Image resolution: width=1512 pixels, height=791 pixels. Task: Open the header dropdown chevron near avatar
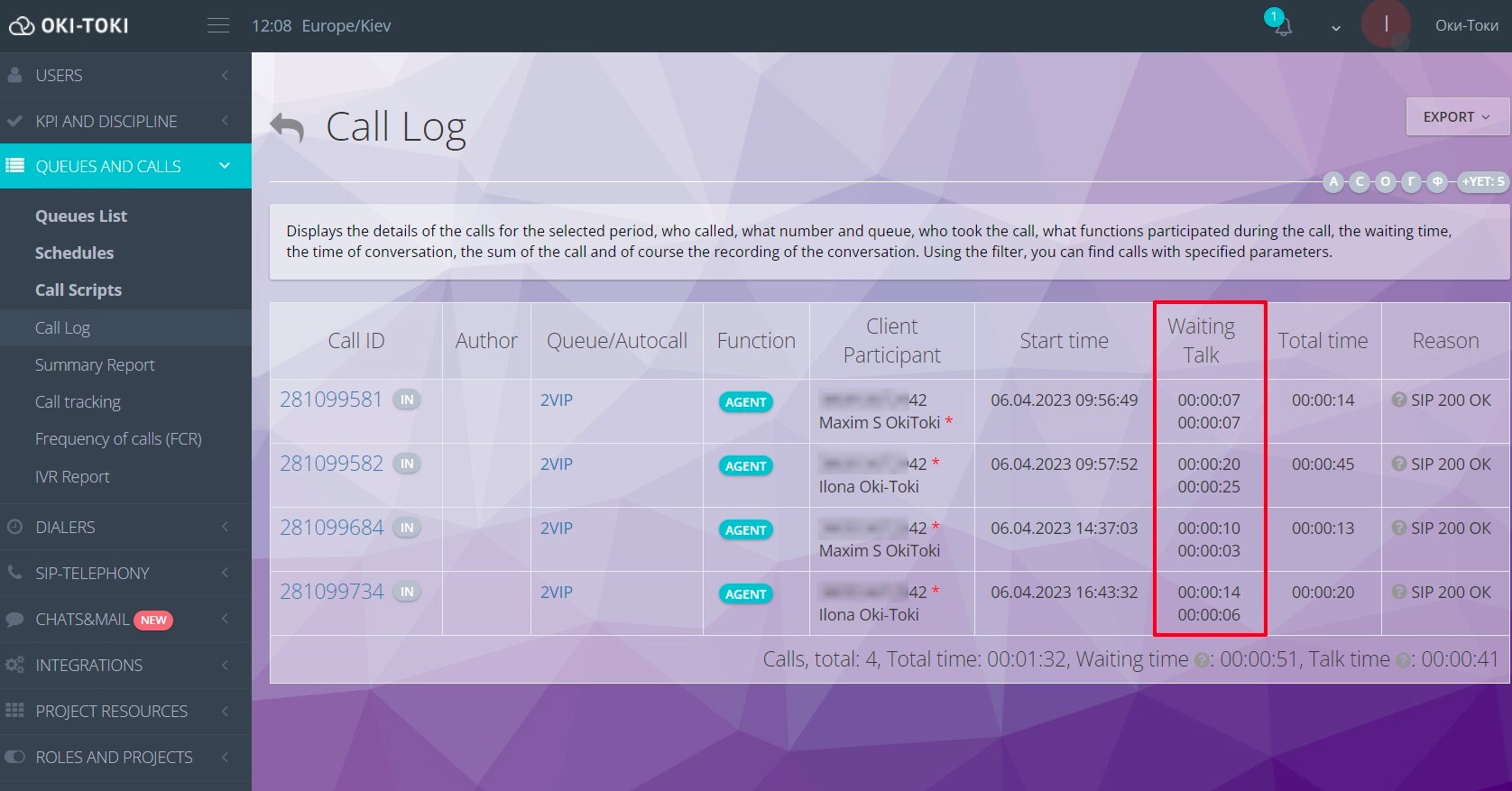point(1336,28)
